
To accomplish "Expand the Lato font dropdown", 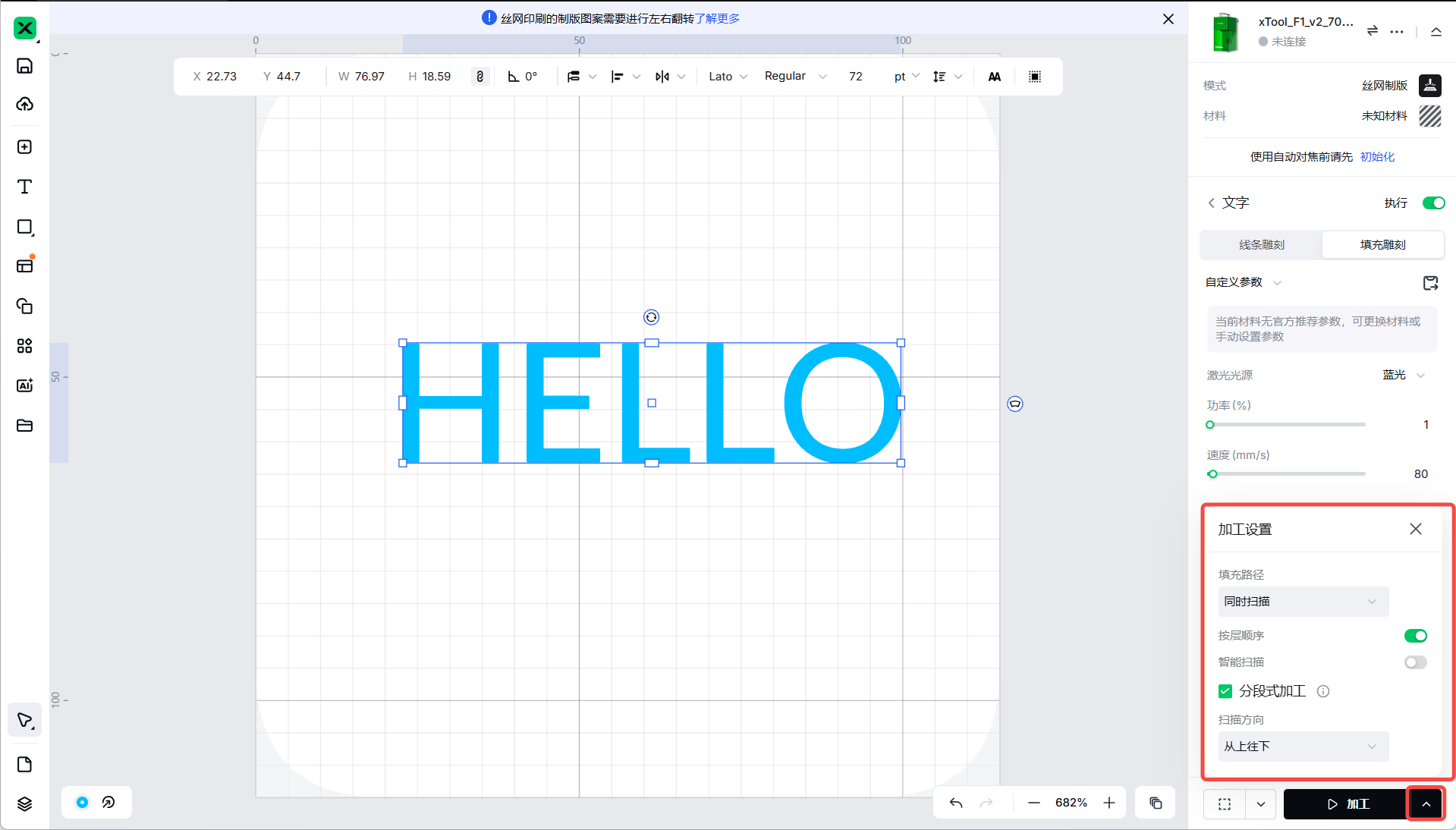I will tap(728, 77).
